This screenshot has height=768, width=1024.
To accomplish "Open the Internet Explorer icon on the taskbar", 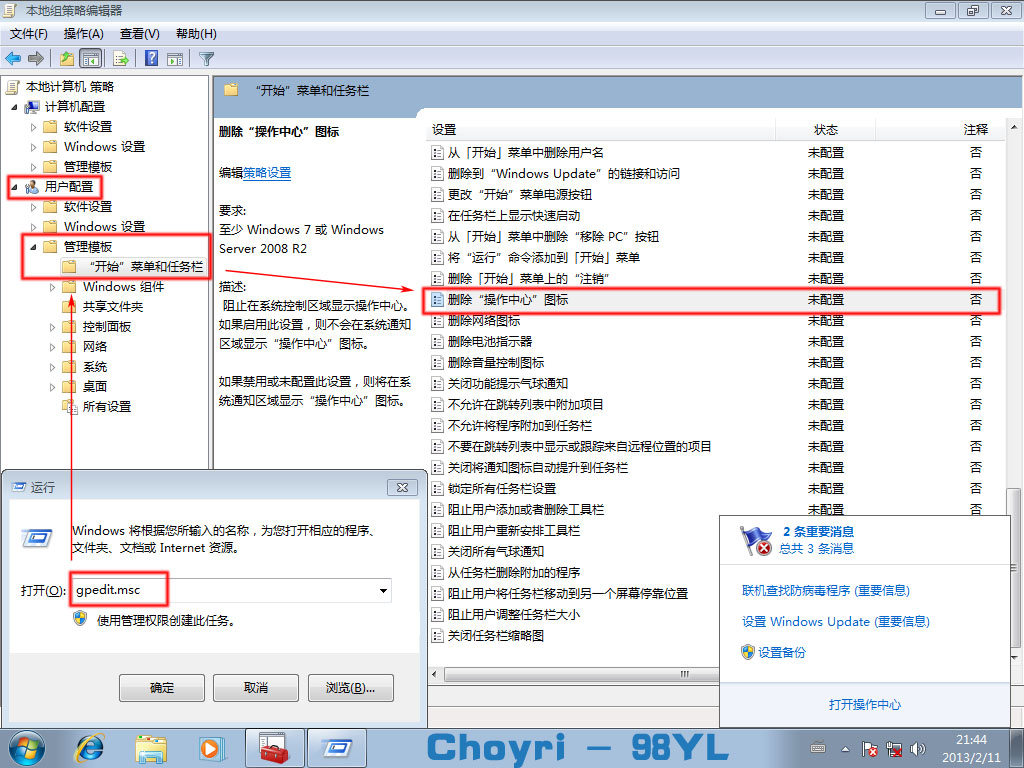I will click(x=88, y=748).
